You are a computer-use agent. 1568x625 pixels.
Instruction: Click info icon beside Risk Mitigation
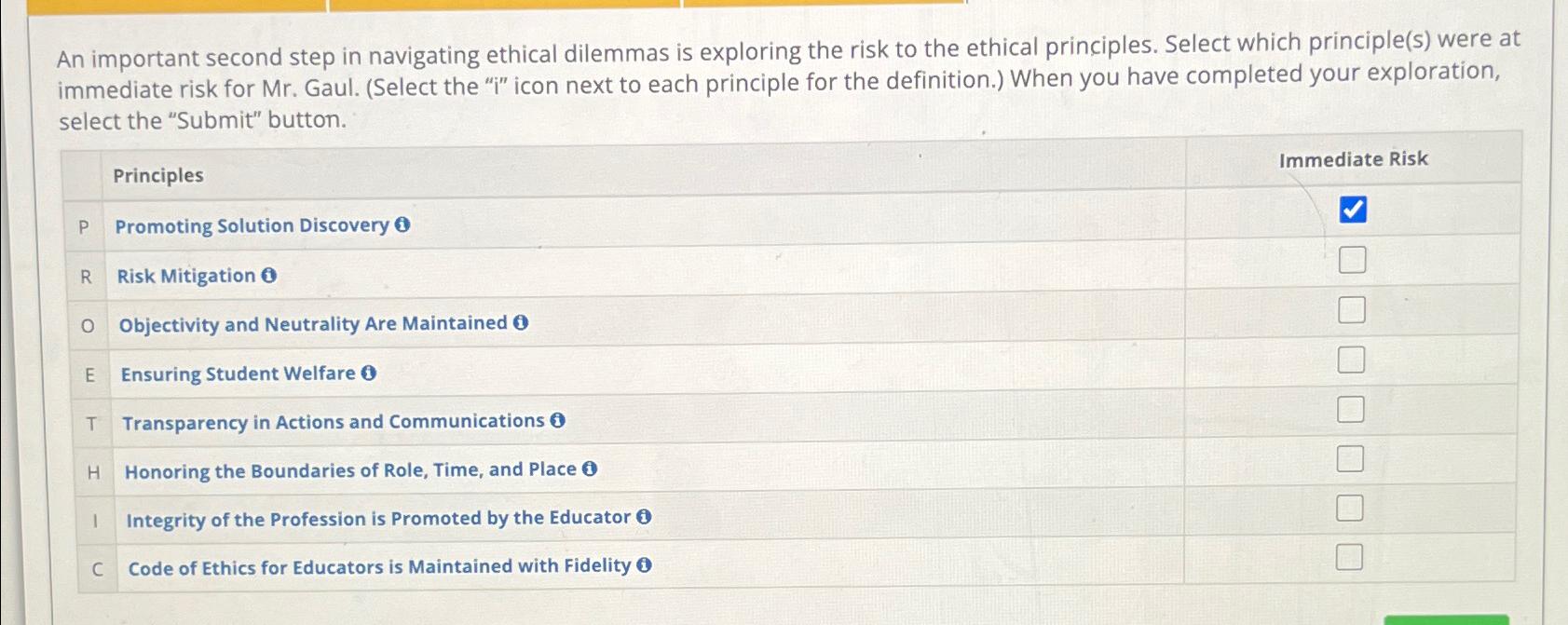pos(269,275)
